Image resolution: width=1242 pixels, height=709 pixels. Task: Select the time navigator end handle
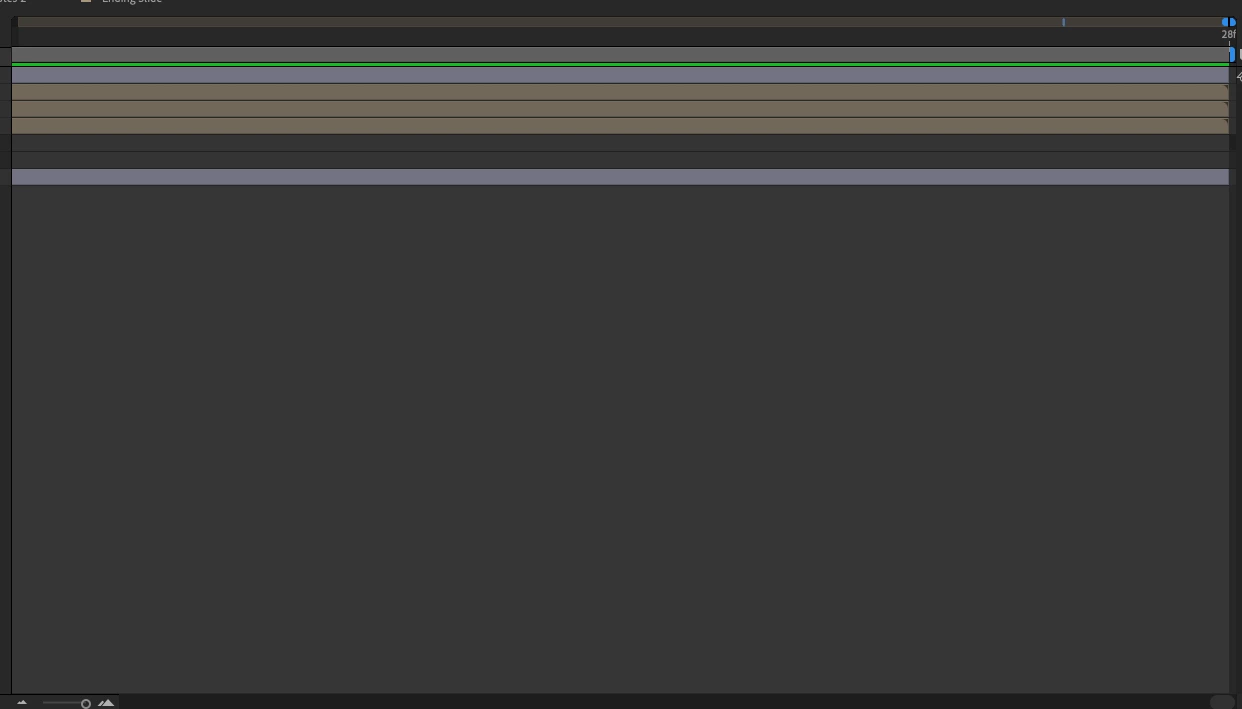tap(1233, 22)
